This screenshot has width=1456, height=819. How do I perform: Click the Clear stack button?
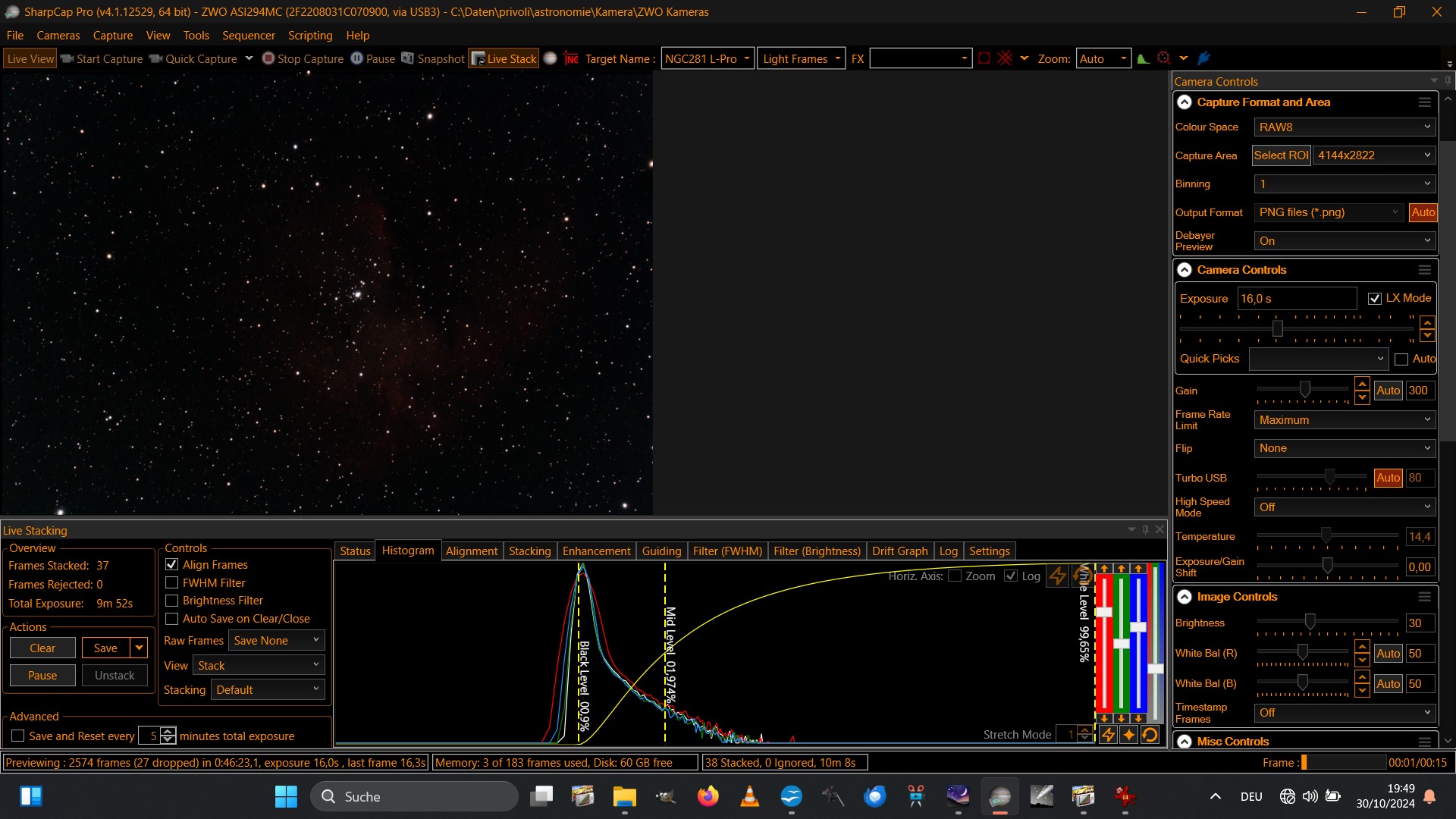42,648
